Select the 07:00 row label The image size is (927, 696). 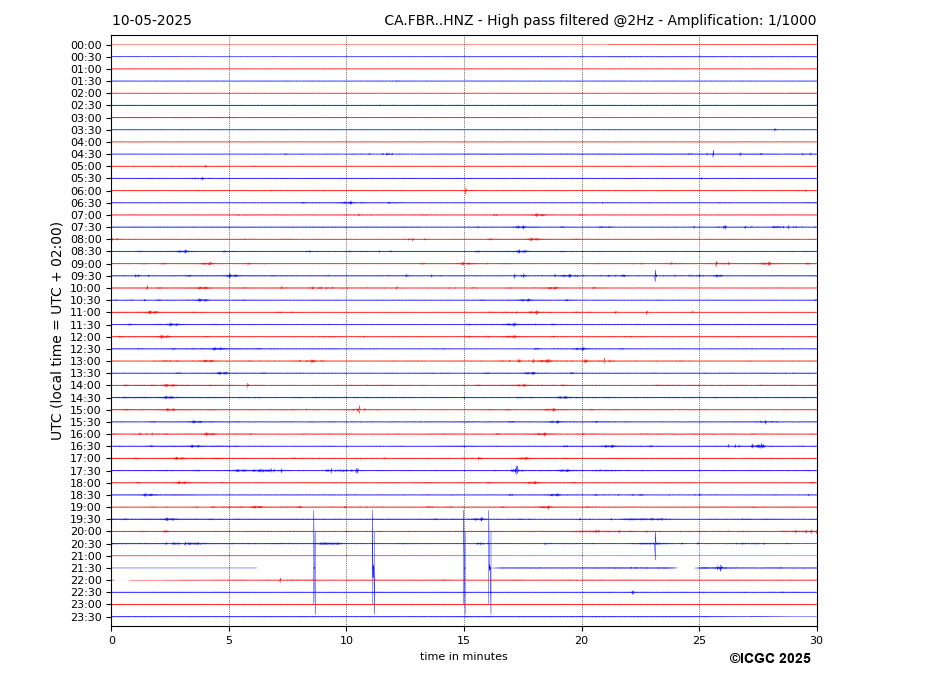[x=86, y=215]
